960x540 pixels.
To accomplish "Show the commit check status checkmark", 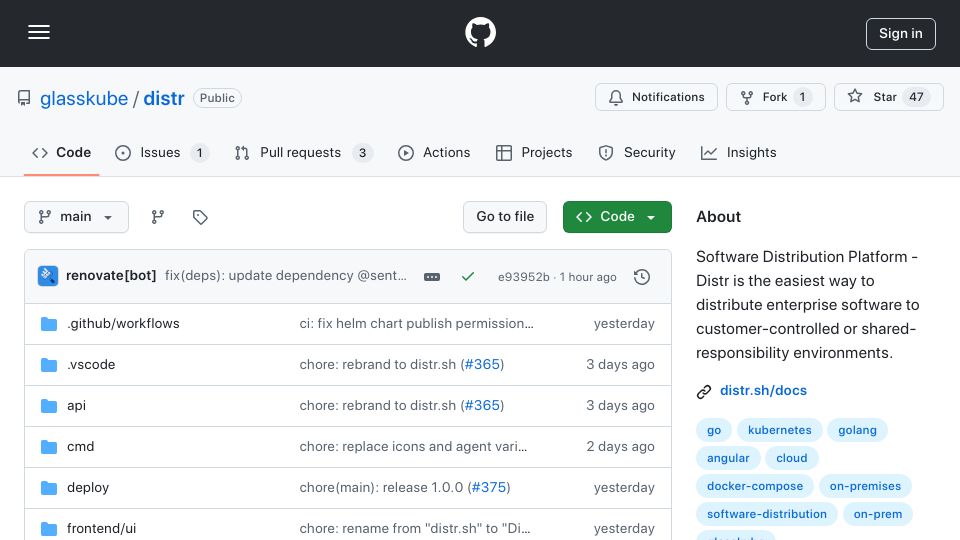I will click(468, 277).
